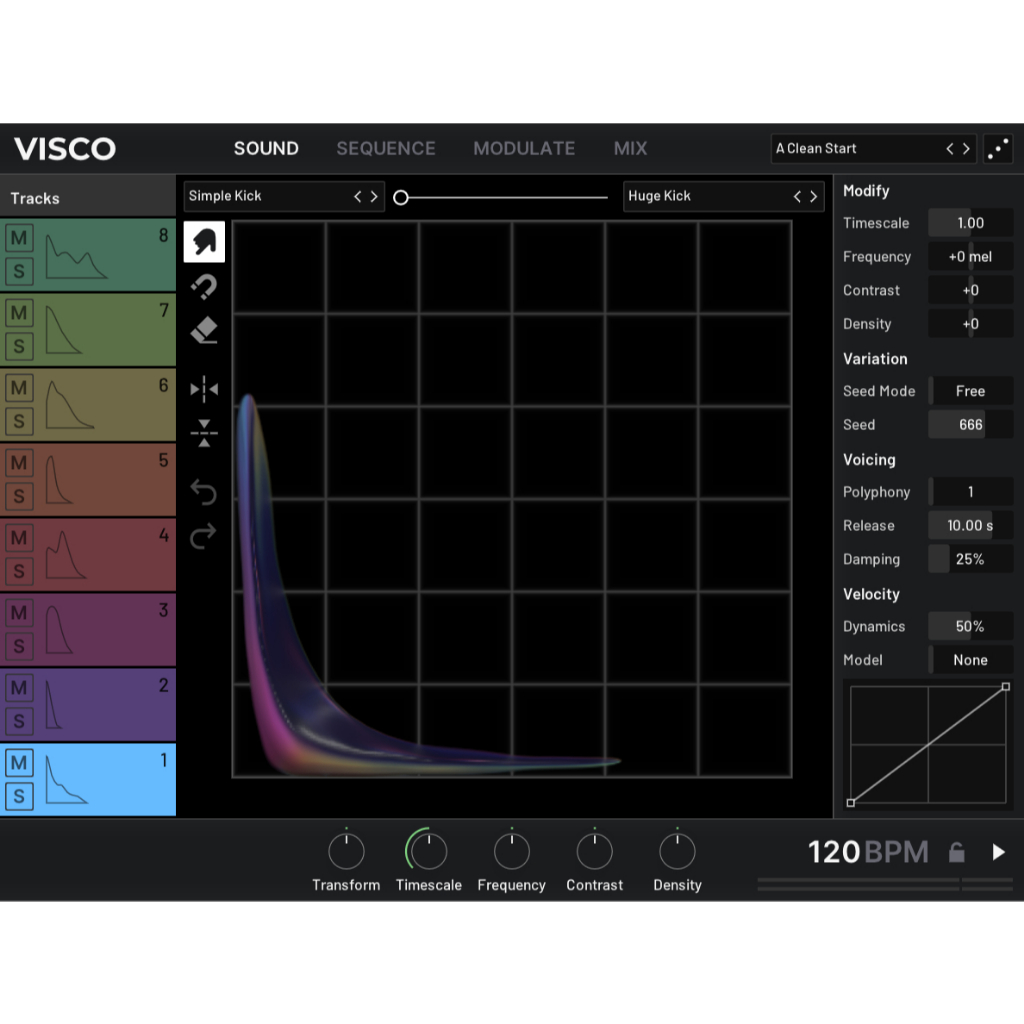
Task: Mute track 1
Action: (19, 763)
